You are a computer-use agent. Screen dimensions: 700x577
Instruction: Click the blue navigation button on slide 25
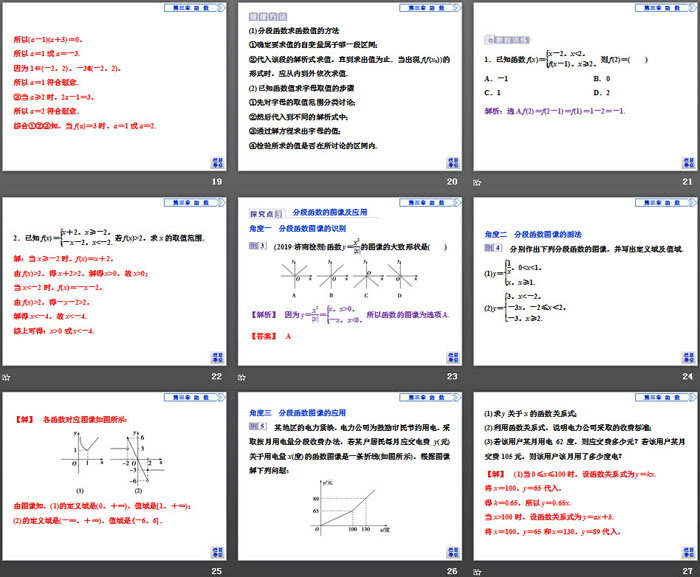point(217,552)
